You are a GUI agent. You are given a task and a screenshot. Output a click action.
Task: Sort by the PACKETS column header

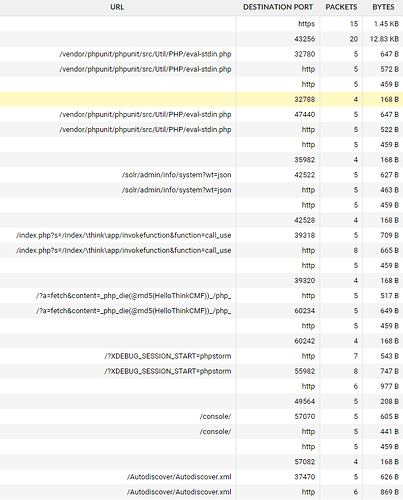pos(341,7)
